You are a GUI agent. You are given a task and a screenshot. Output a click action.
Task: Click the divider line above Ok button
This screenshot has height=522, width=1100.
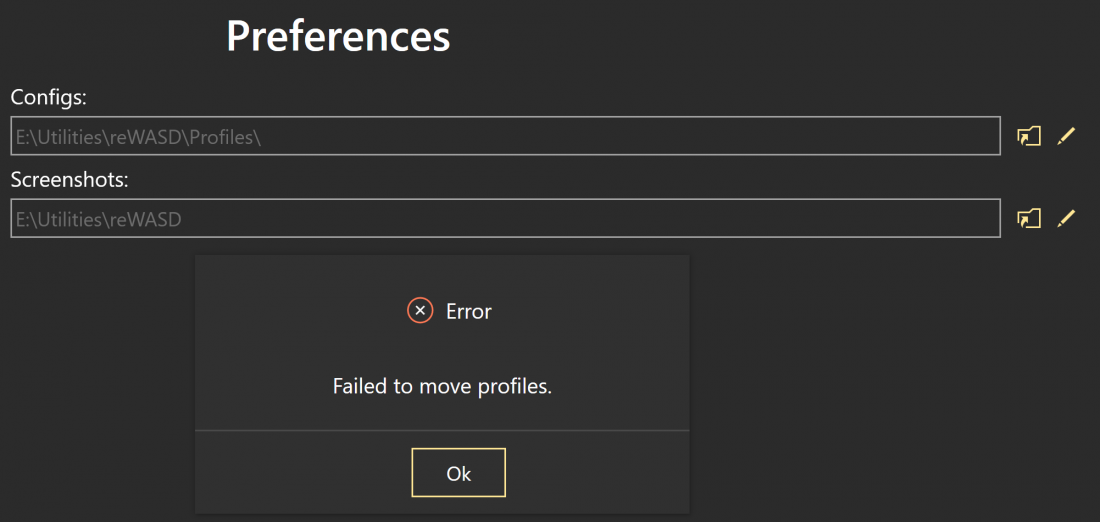[442, 429]
